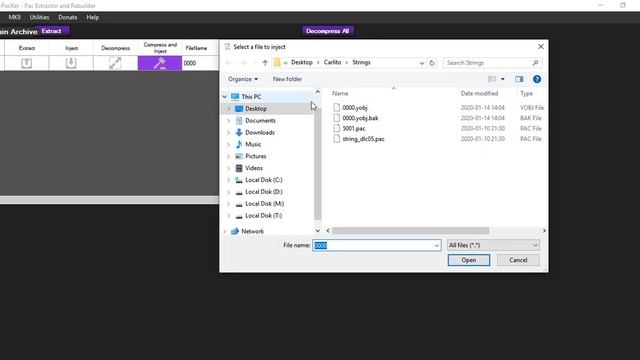The height and width of the screenshot is (360, 640).
Task: Collapse the This PC tree node
Action: 224,97
